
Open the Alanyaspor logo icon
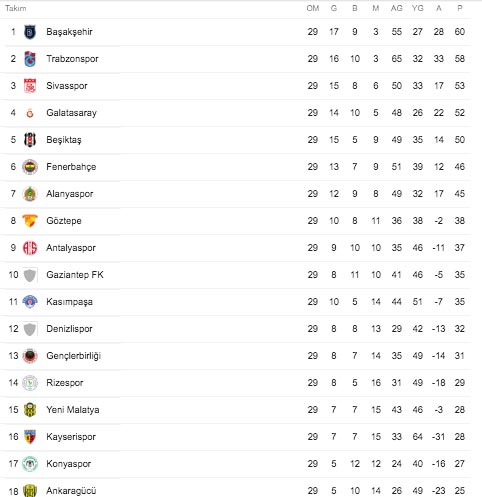tap(30, 194)
